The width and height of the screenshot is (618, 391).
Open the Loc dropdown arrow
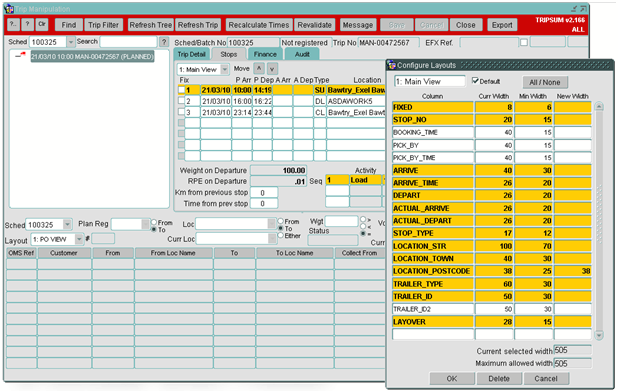pos(272,224)
